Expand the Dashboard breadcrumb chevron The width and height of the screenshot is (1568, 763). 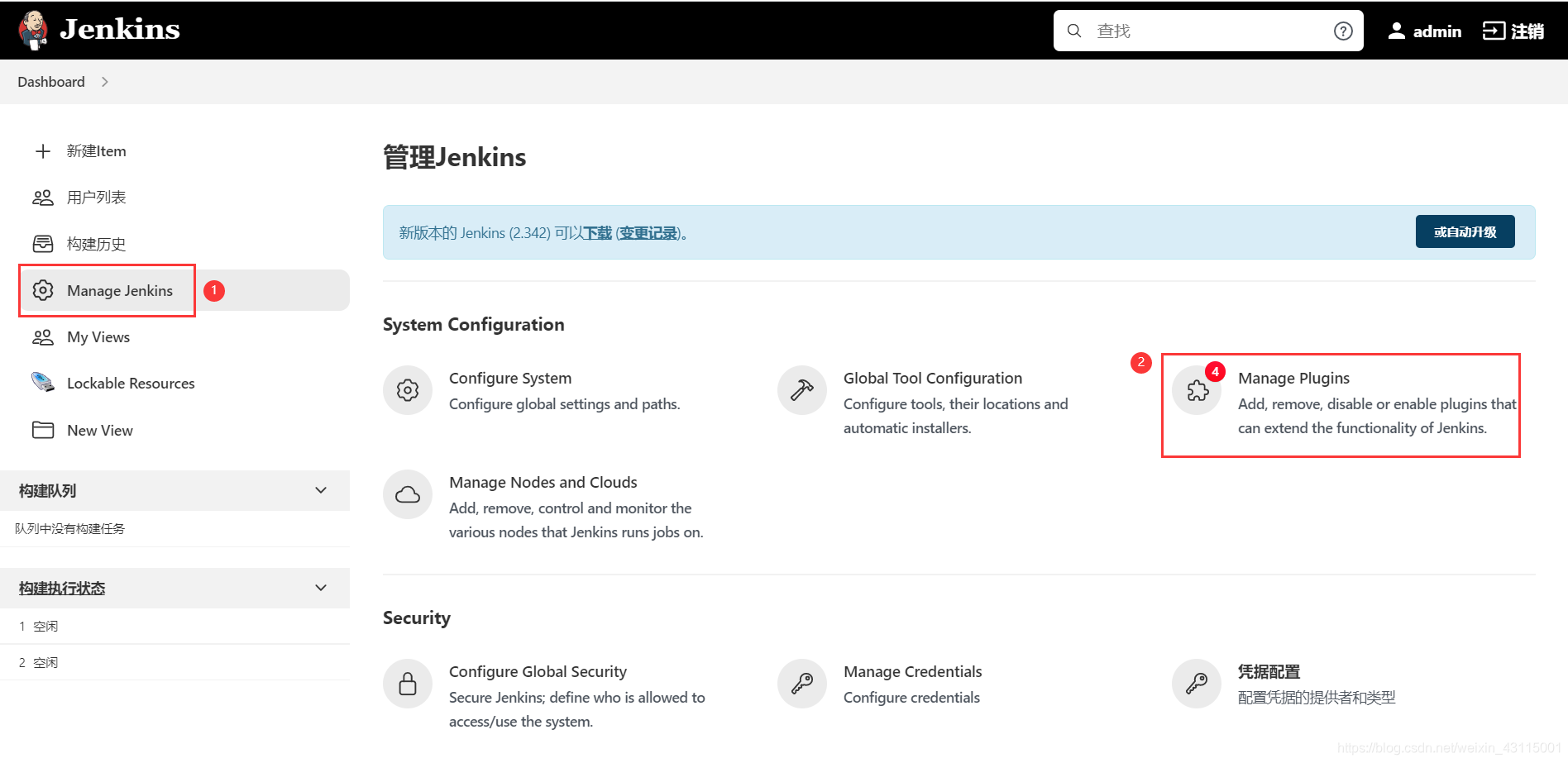pyautogui.click(x=104, y=82)
